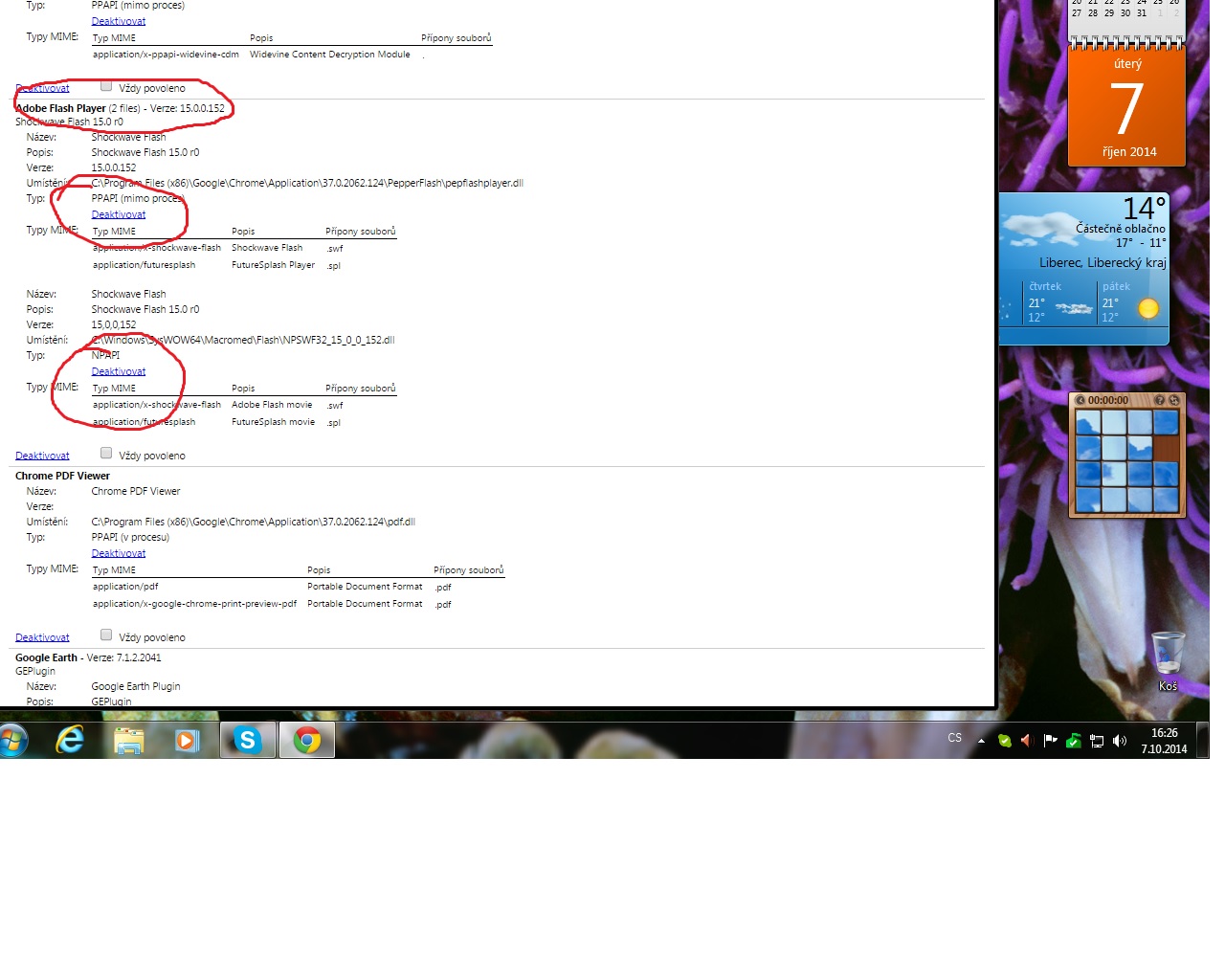
Task: Select Widevine Content Decryption Module description
Action: (330, 55)
